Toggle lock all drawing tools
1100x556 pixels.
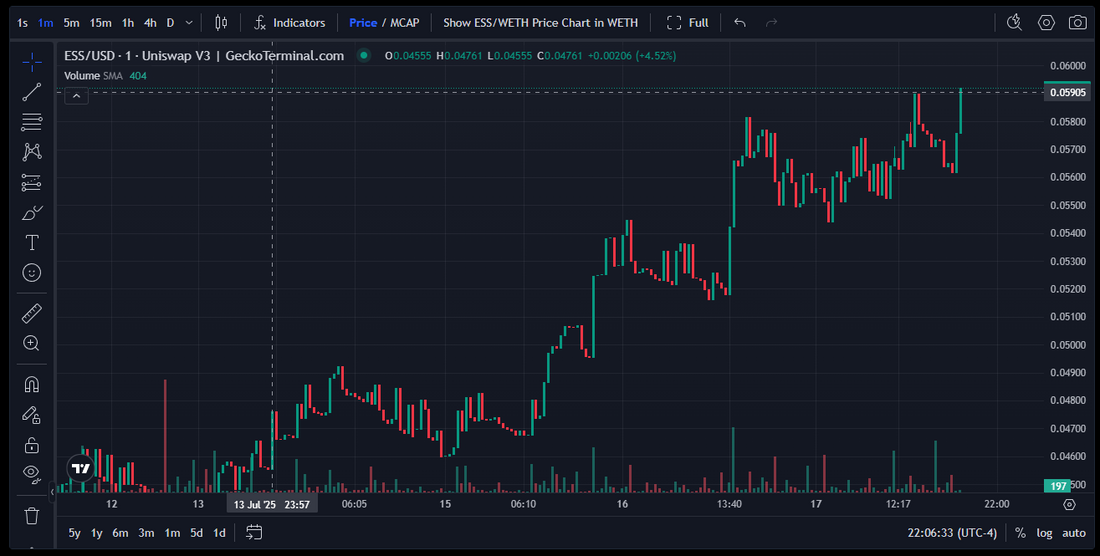point(32,445)
